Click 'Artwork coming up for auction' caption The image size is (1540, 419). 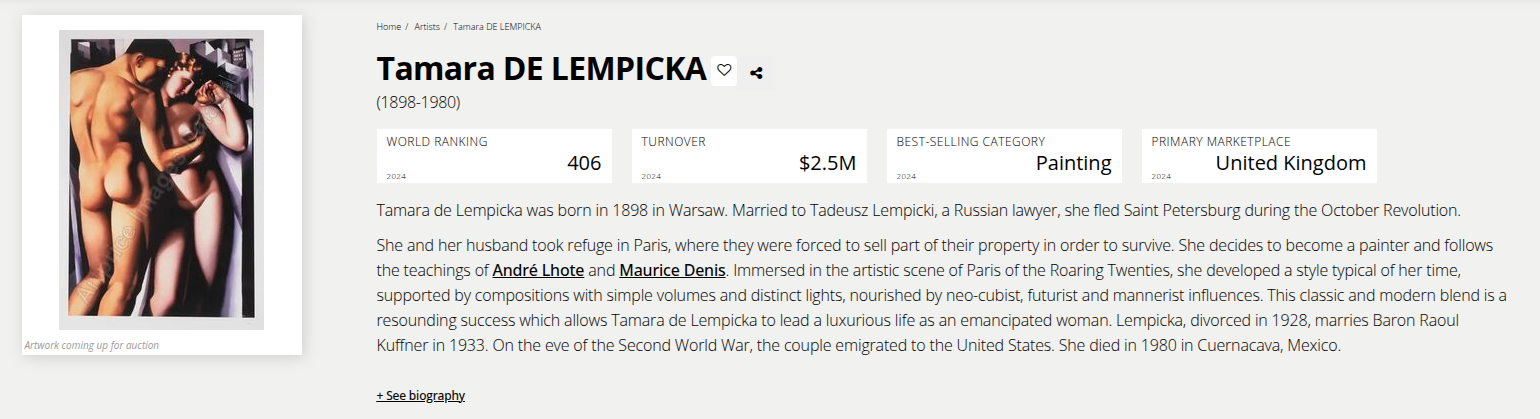pos(91,345)
